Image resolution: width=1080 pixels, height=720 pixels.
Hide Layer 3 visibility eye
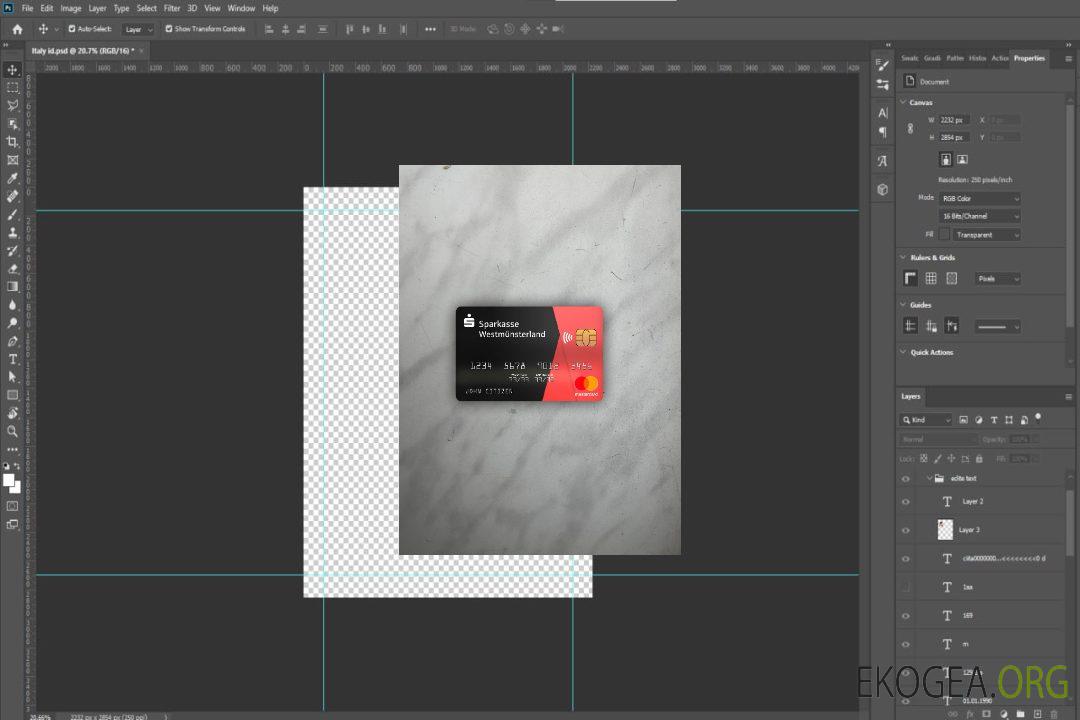tap(906, 531)
